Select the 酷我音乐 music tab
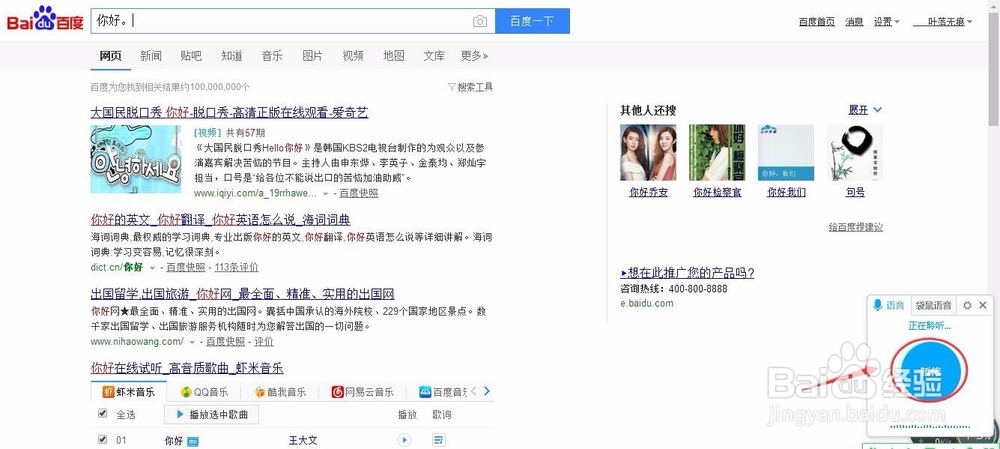1000x449 pixels. (x=279, y=392)
